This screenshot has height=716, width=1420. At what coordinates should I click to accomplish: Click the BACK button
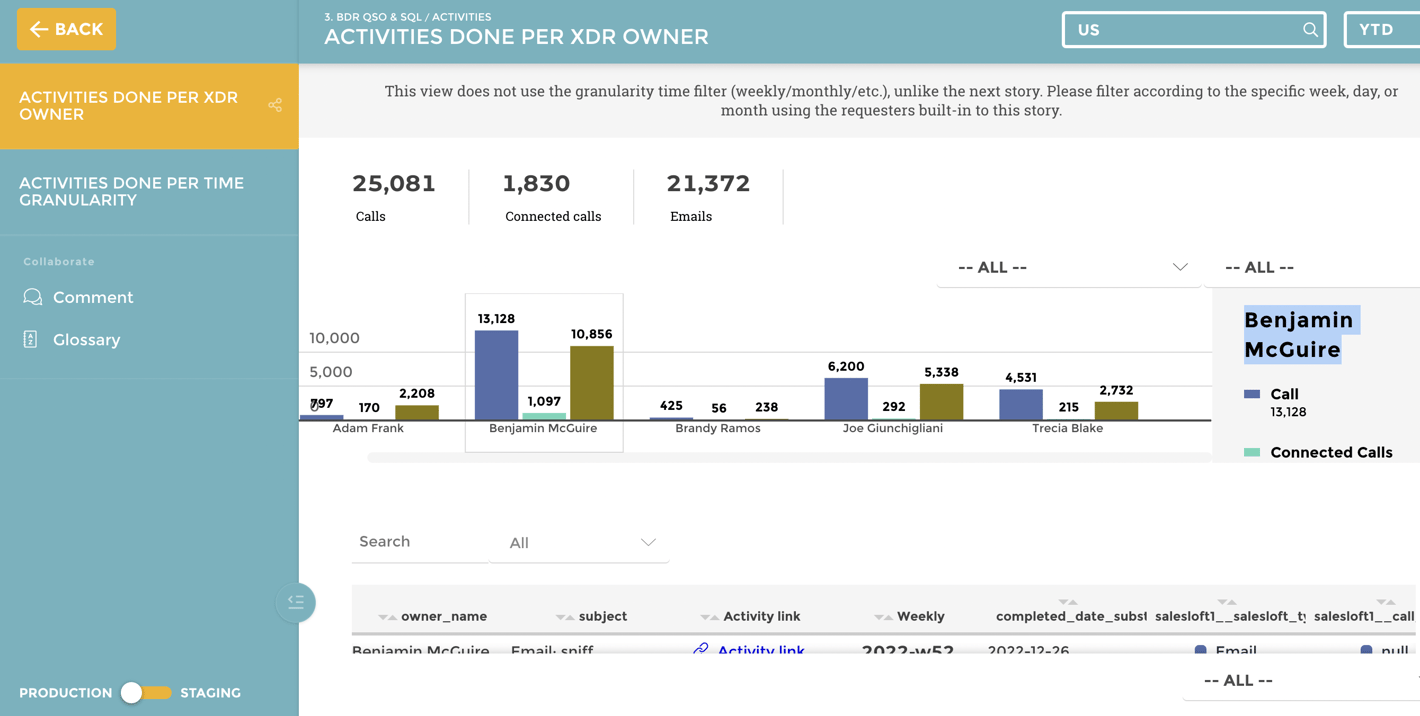[66, 29]
